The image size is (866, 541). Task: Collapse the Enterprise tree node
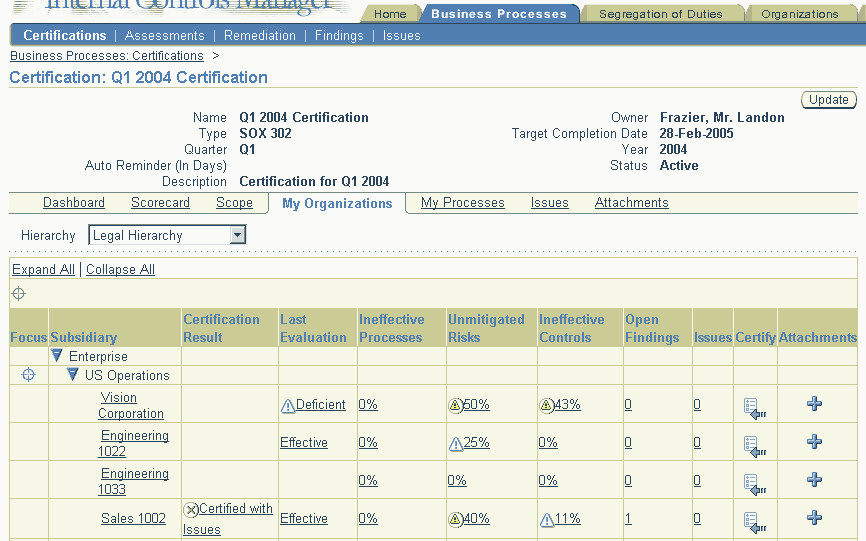(x=56, y=356)
